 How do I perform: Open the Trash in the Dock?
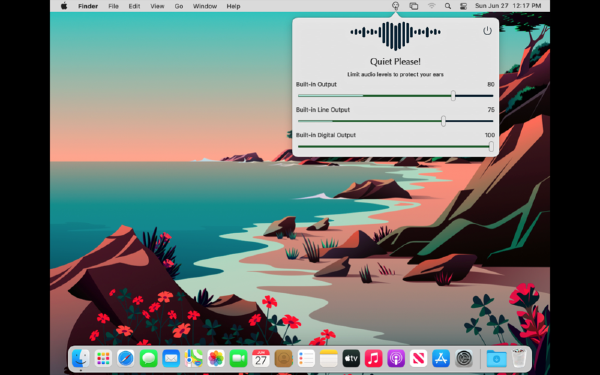click(519, 359)
